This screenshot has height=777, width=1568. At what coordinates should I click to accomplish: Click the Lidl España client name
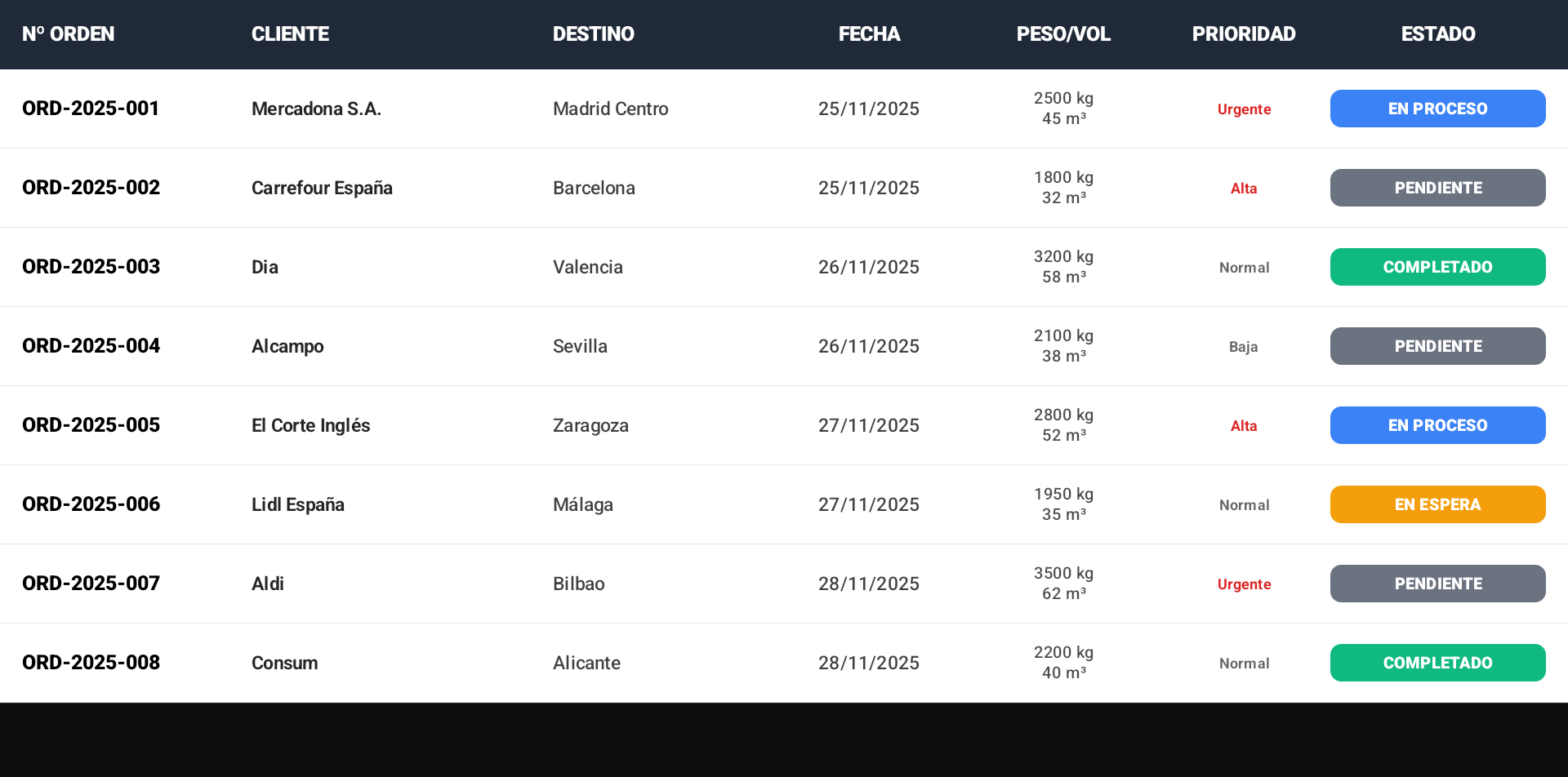click(298, 504)
